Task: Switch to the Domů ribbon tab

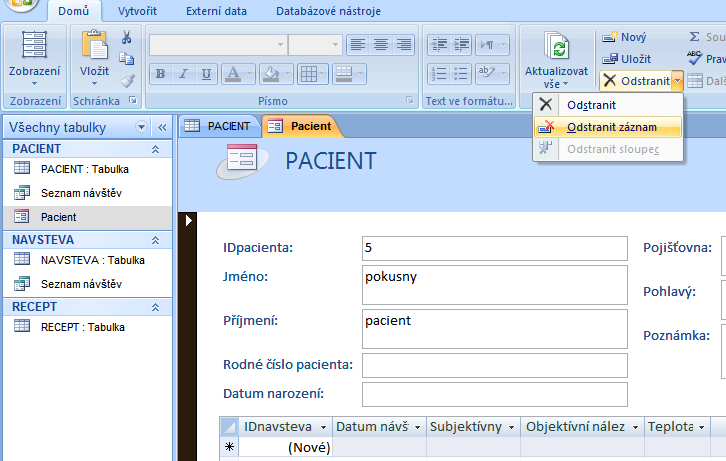Action: (x=73, y=11)
